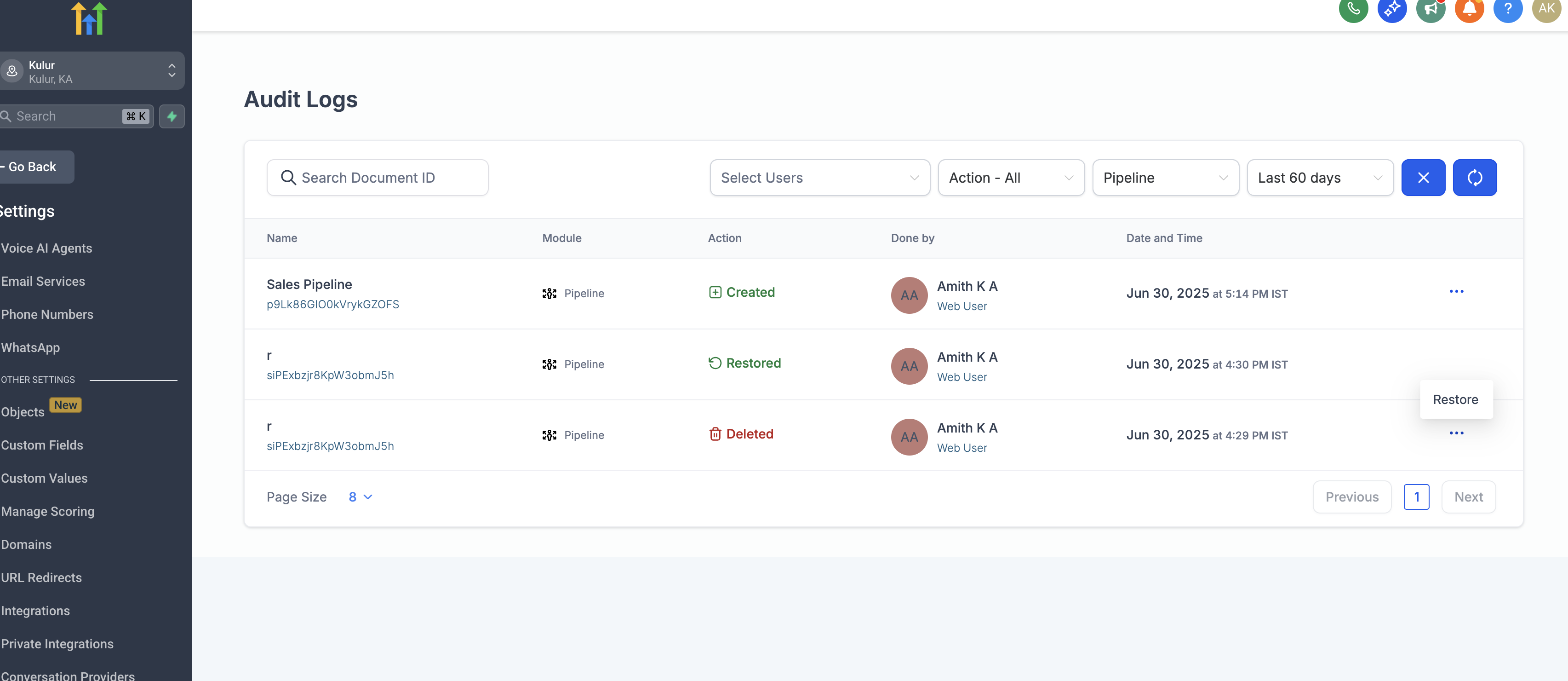The height and width of the screenshot is (681, 1568).
Task: Clear filters with the blue X button
Action: [1423, 178]
